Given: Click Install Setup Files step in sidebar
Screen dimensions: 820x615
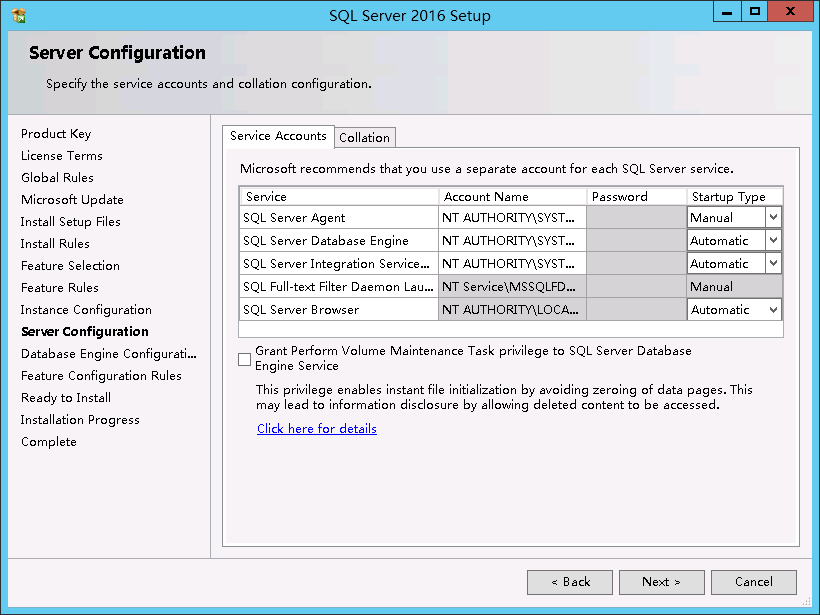Looking at the screenshot, I should 71,222.
